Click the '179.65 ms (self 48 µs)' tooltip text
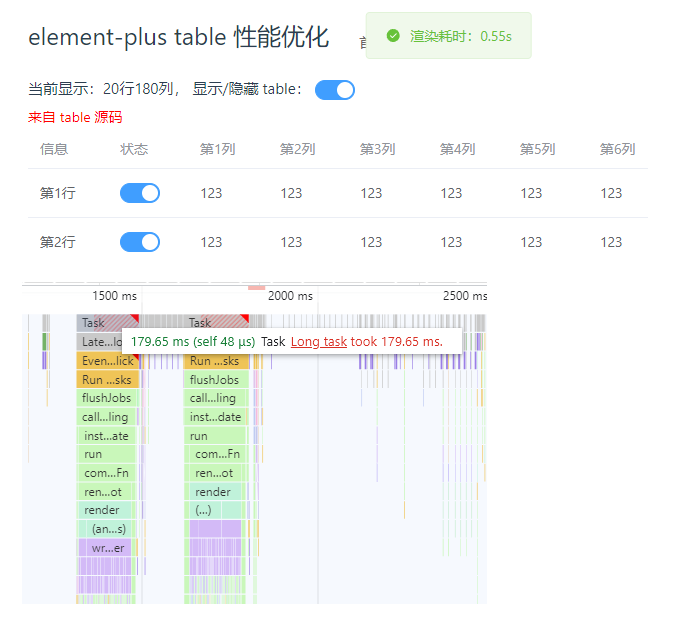 193,342
